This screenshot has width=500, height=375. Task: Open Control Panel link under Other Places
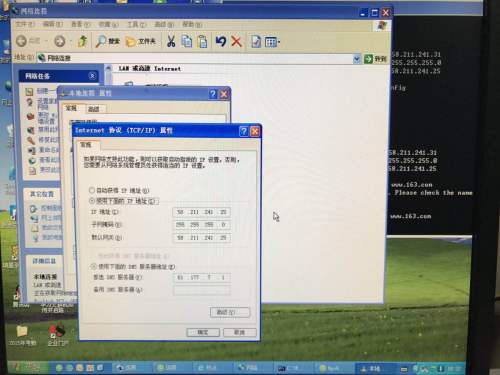pos(51,208)
